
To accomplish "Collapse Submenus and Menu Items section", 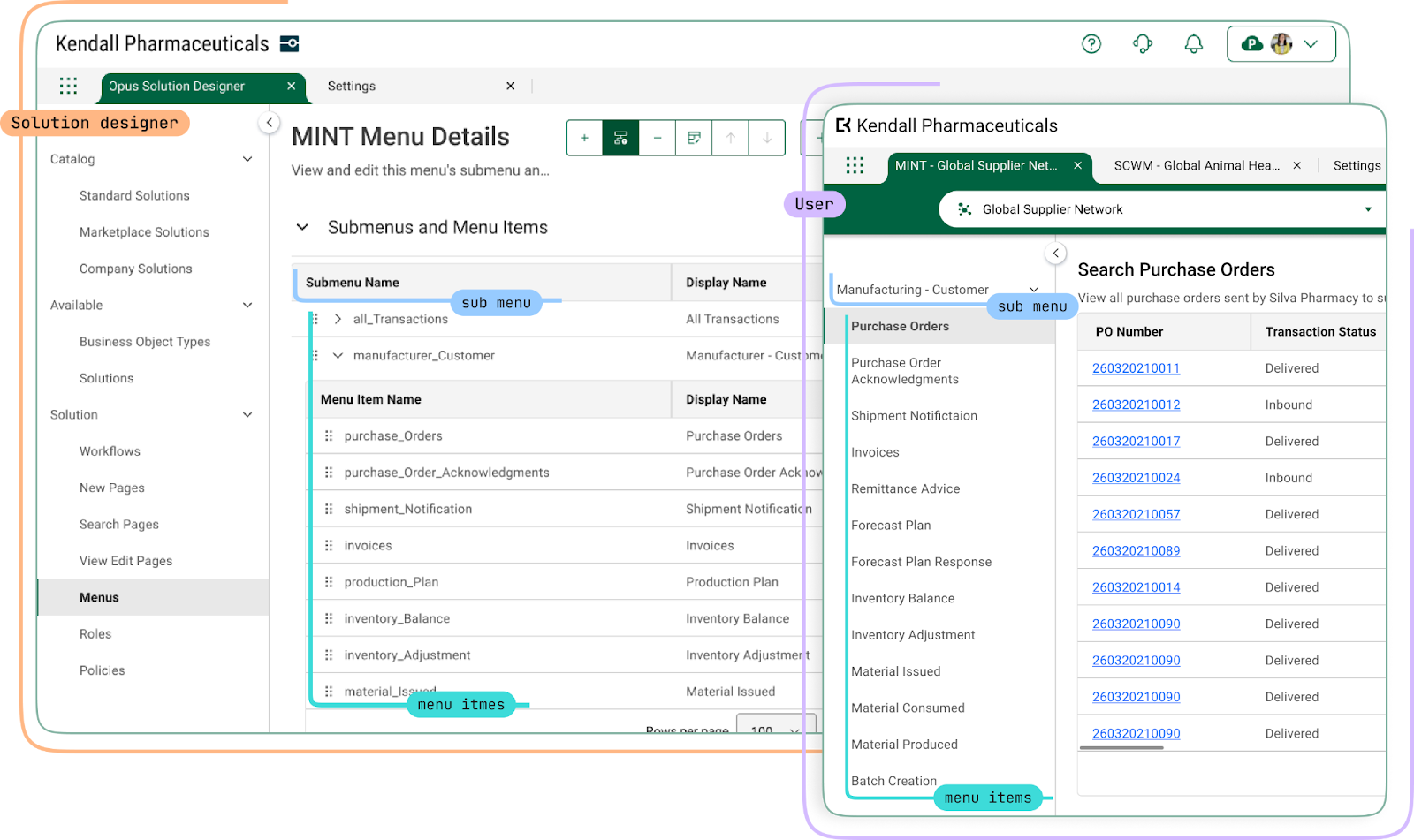I will tap(302, 228).
